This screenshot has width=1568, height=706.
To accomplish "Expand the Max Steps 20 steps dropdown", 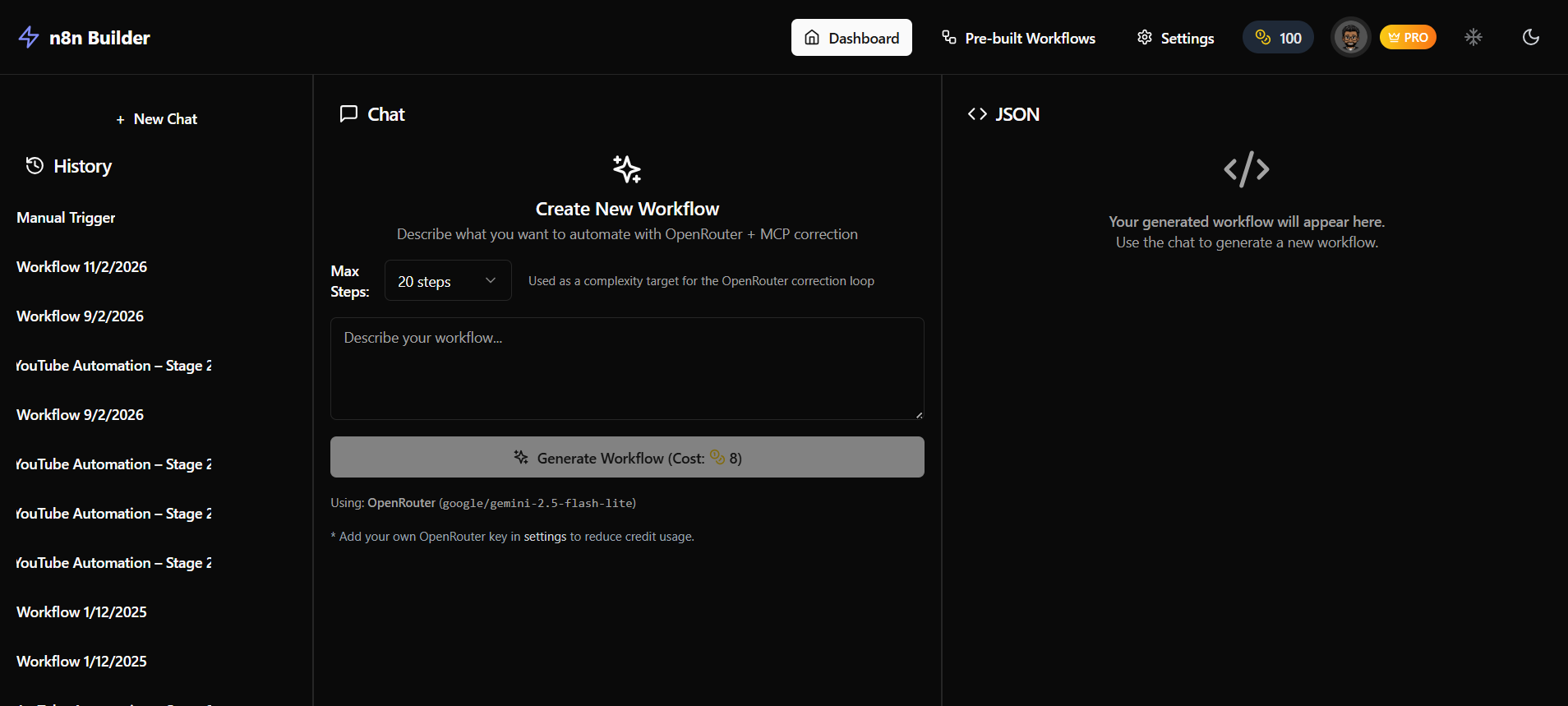I will (448, 281).
